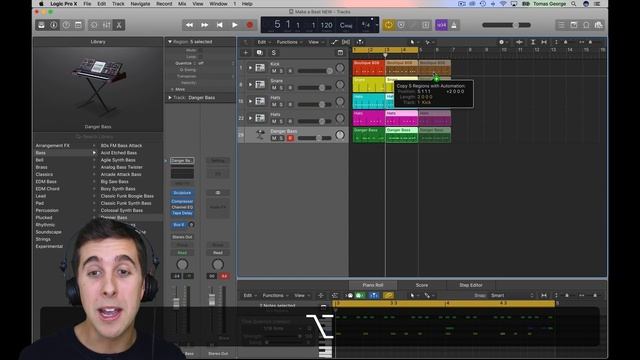Mute the Kick track
640x360 pixels.
point(274,71)
